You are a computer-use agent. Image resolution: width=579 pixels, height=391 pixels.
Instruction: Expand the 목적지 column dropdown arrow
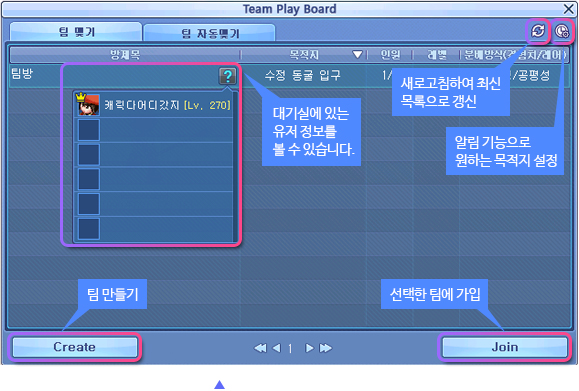[x=357, y=55]
